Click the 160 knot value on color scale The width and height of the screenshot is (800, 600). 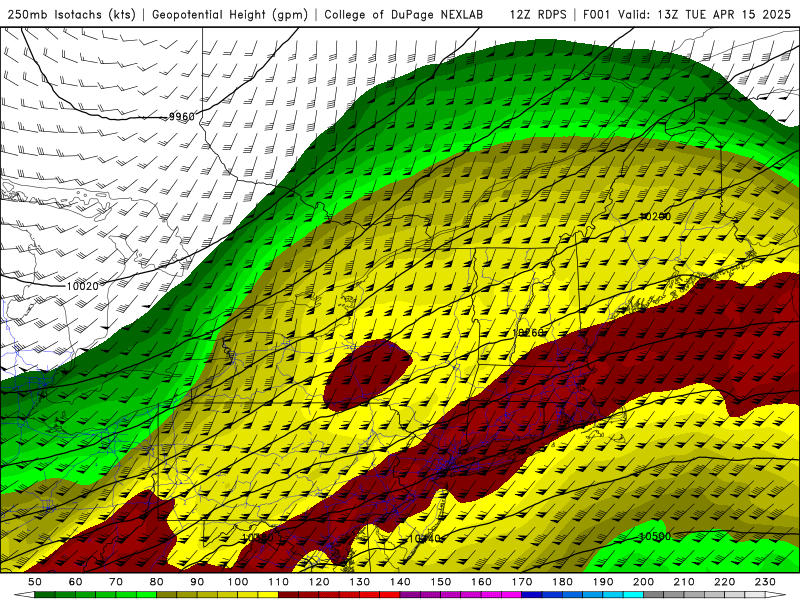tap(481, 582)
